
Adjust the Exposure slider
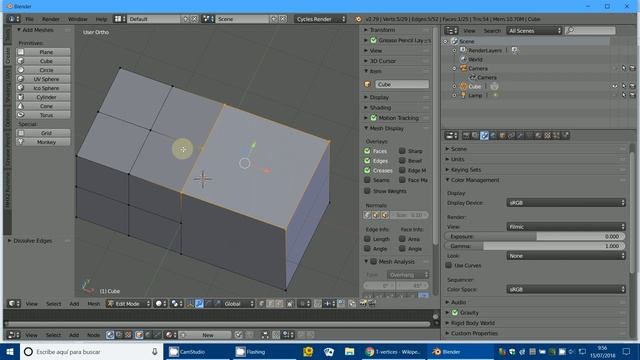click(535, 236)
